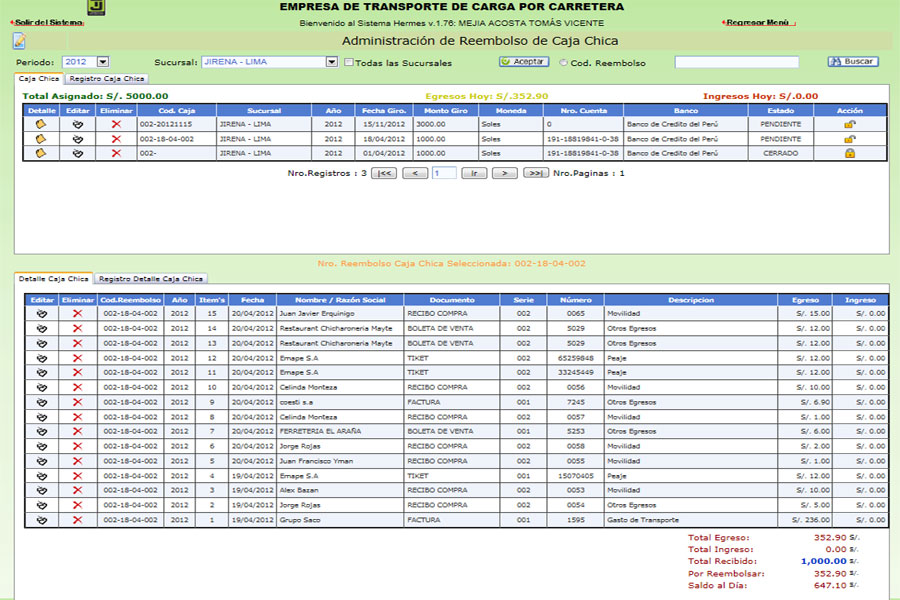Click the document icon beside page title
The image size is (900, 600).
[19, 41]
